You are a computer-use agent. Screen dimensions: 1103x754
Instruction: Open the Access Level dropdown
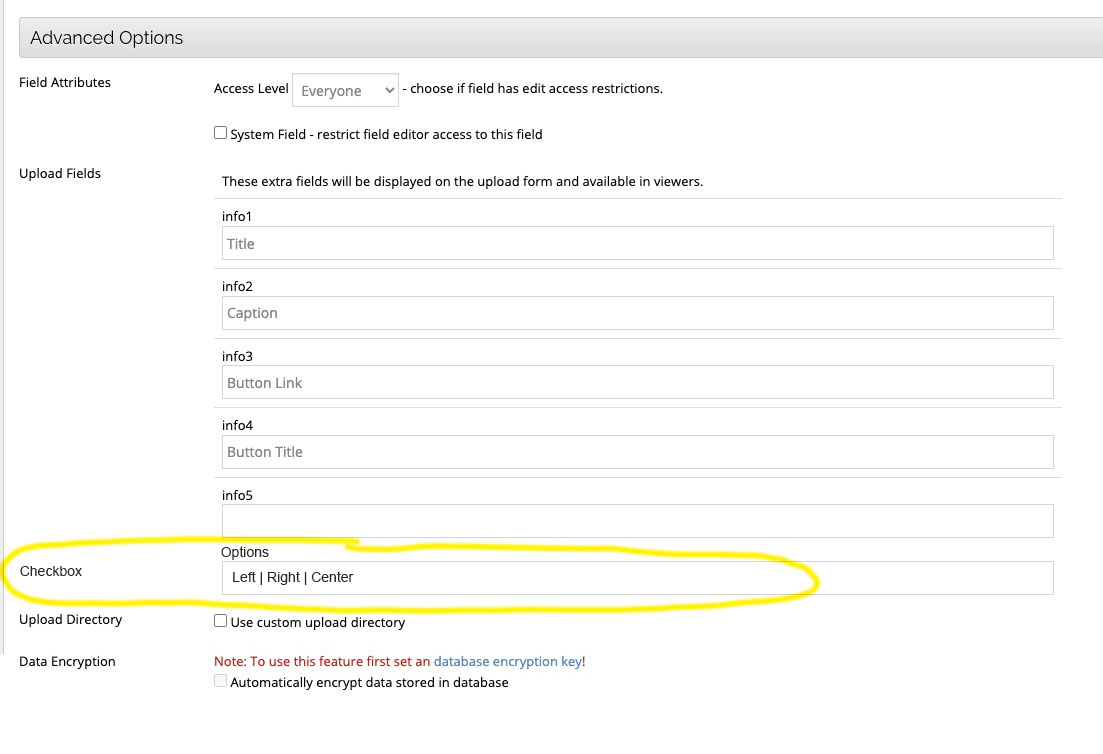[x=345, y=90]
